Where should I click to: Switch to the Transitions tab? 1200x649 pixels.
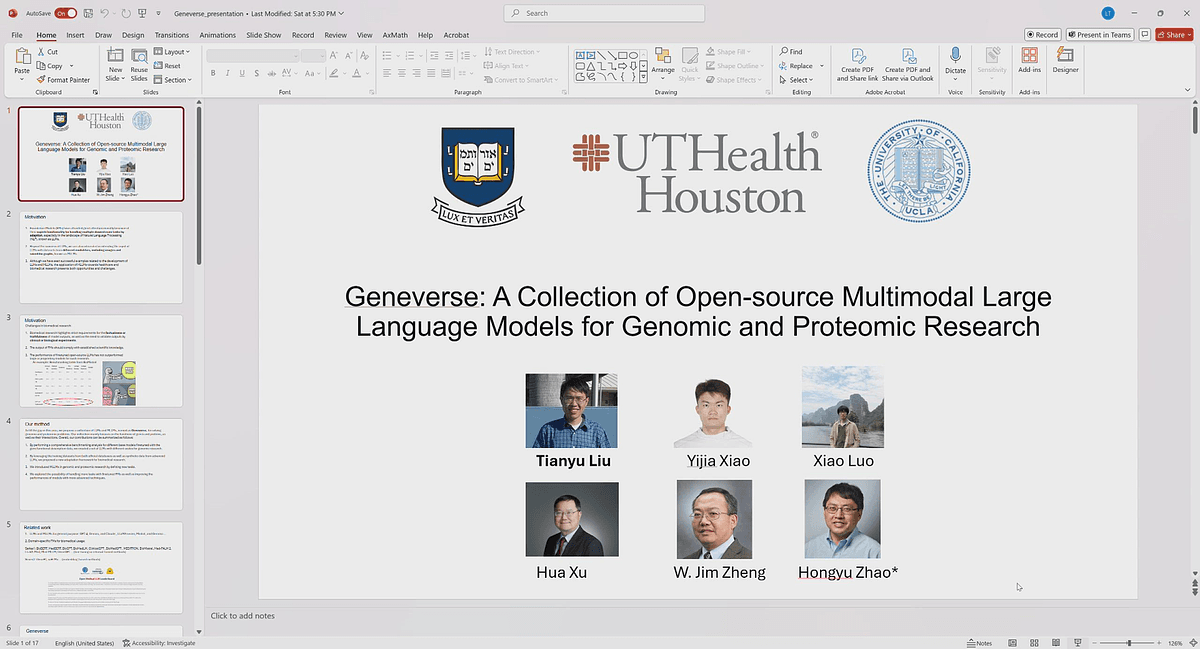point(172,35)
